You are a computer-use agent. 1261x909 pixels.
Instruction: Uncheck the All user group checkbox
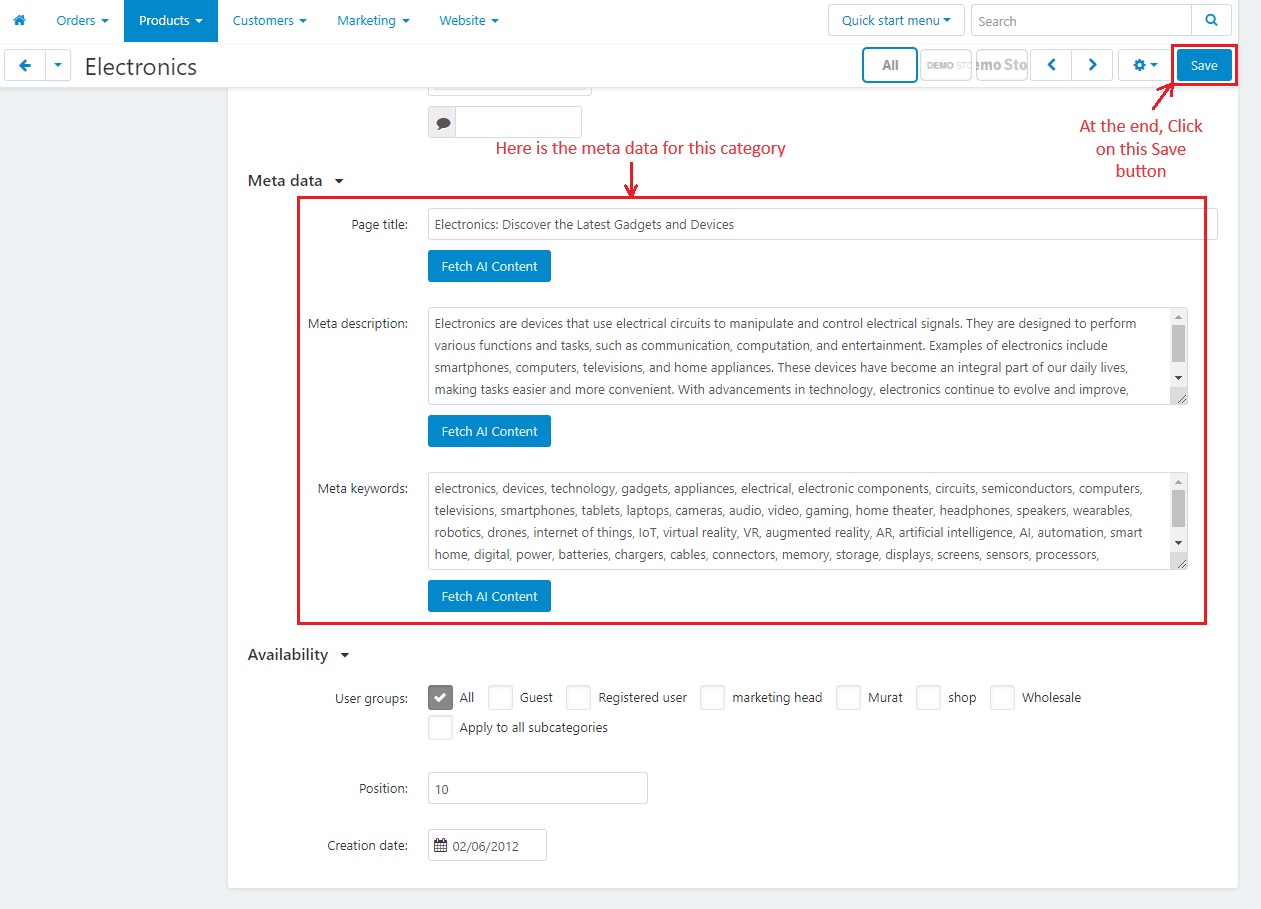click(x=440, y=697)
